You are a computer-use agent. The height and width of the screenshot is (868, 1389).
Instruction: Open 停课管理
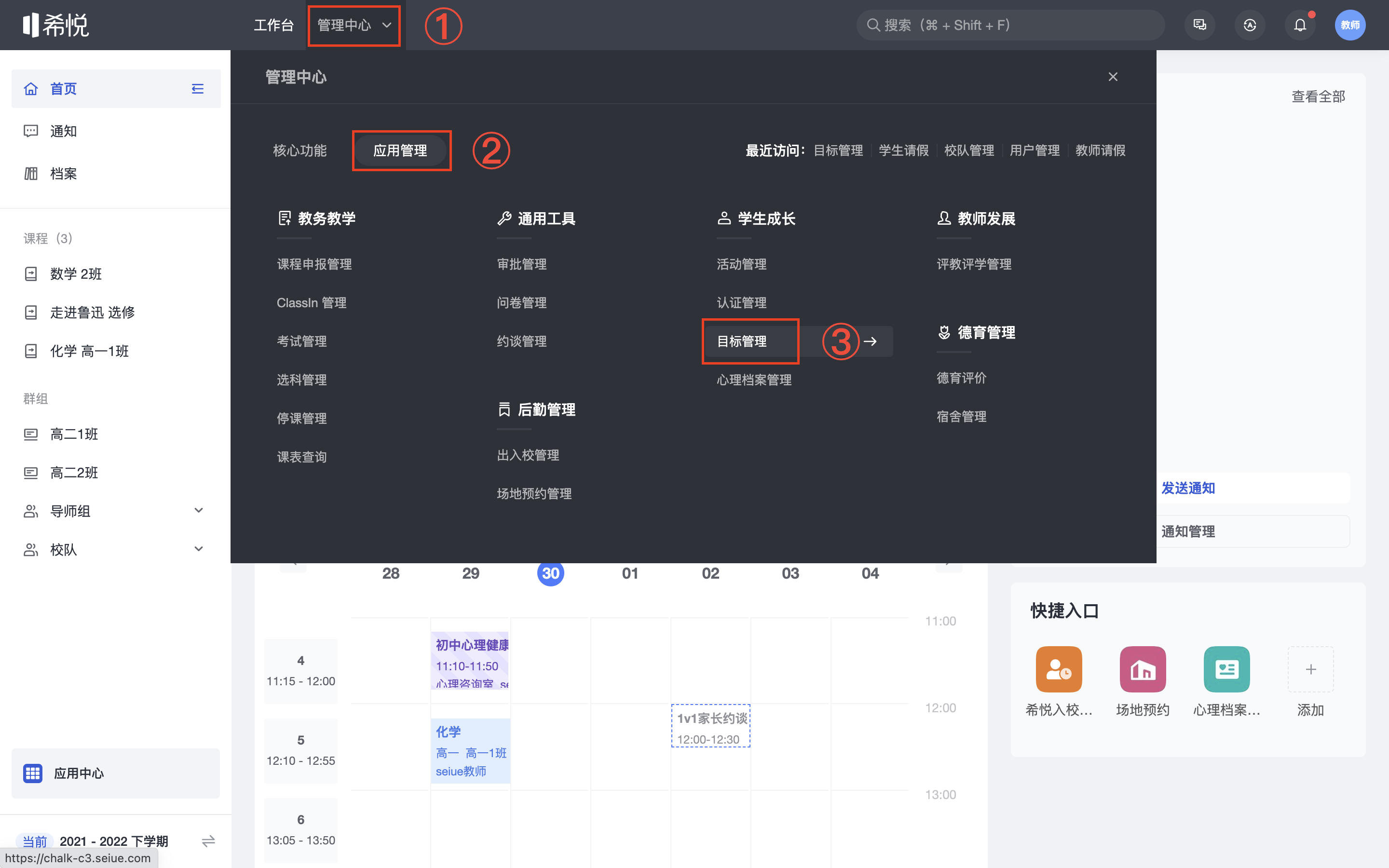(x=301, y=418)
